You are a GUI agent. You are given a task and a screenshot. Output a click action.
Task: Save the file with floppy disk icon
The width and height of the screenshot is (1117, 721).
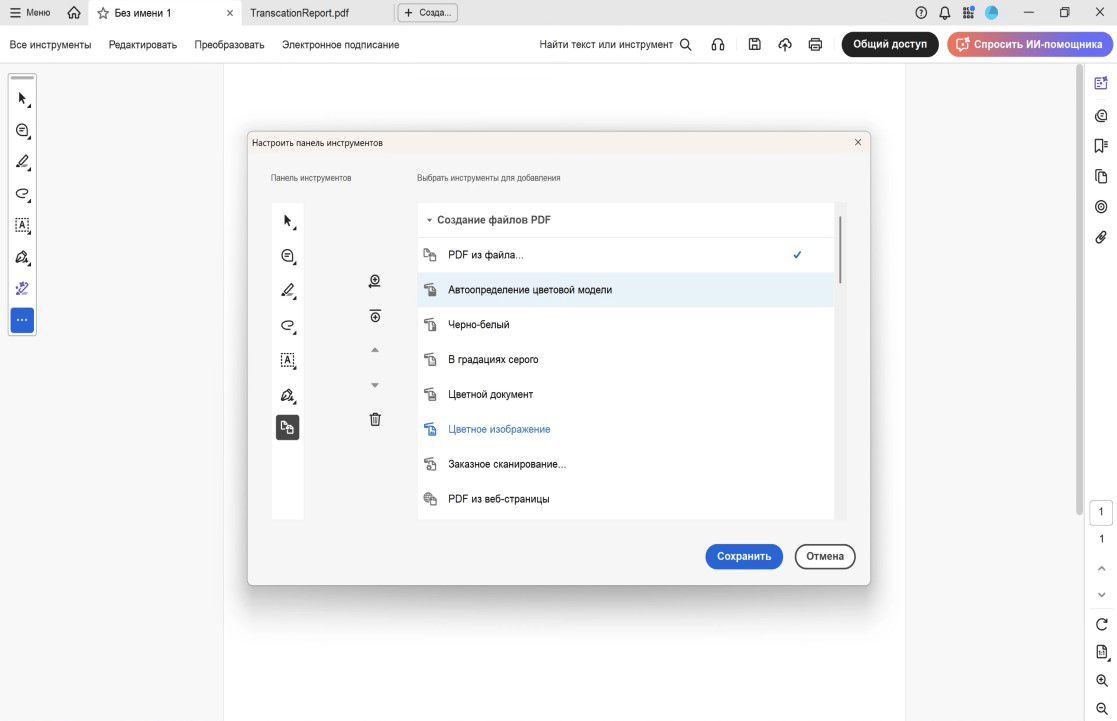(754, 44)
